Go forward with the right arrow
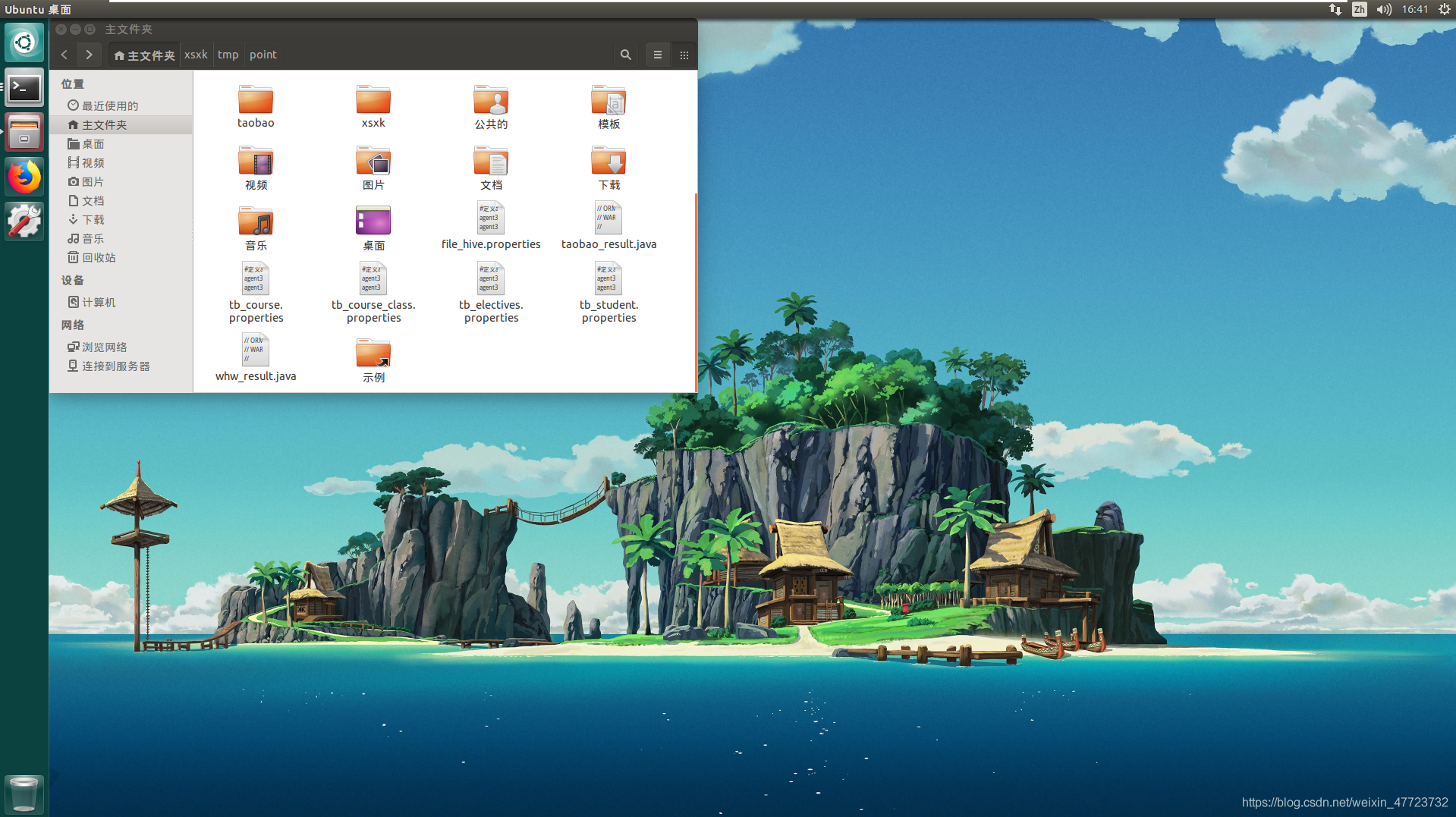1456x817 pixels. pyautogui.click(x=89, y=55)
